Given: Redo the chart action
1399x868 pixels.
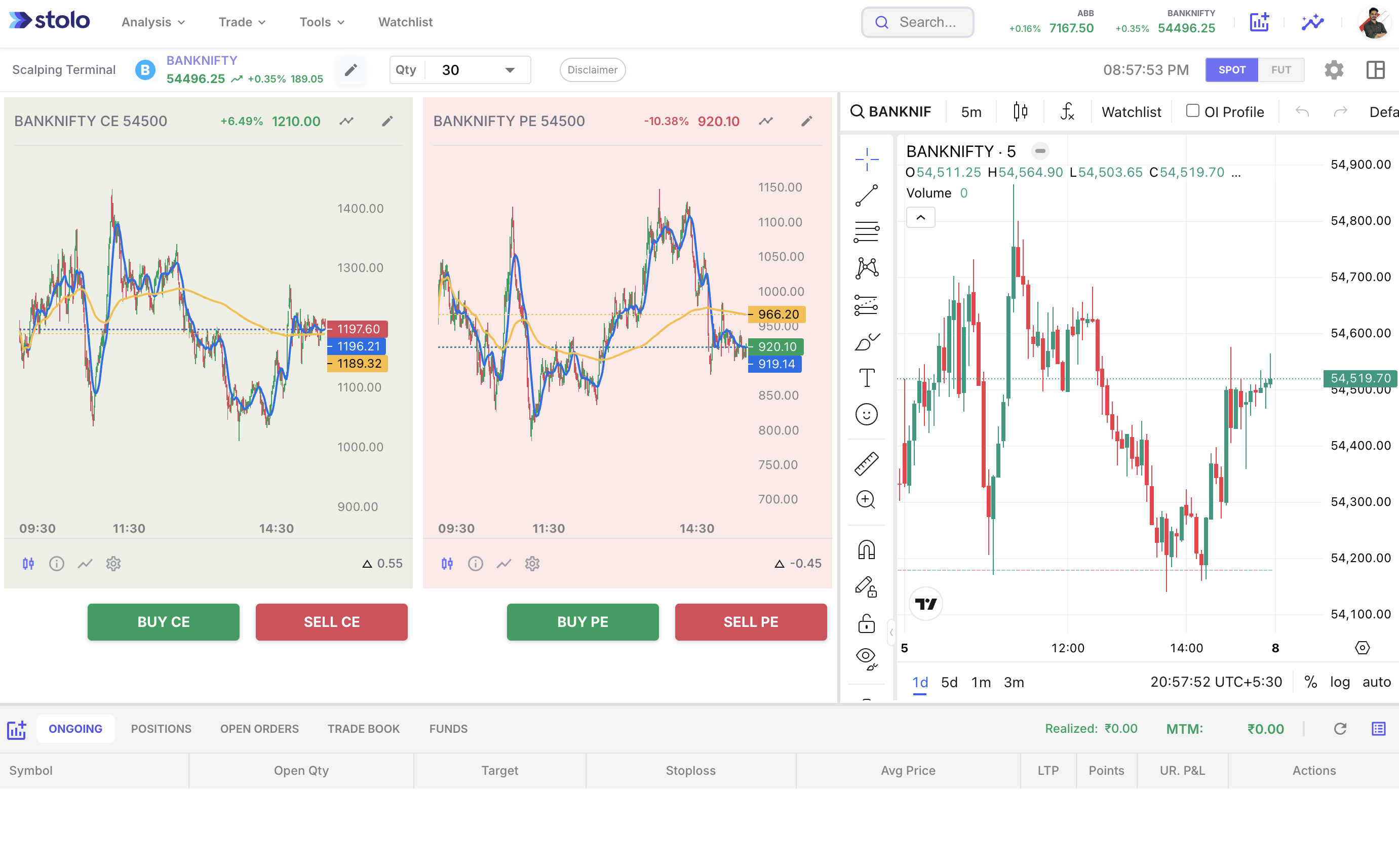Looking at the screenshot, I should pos(1340,111).
